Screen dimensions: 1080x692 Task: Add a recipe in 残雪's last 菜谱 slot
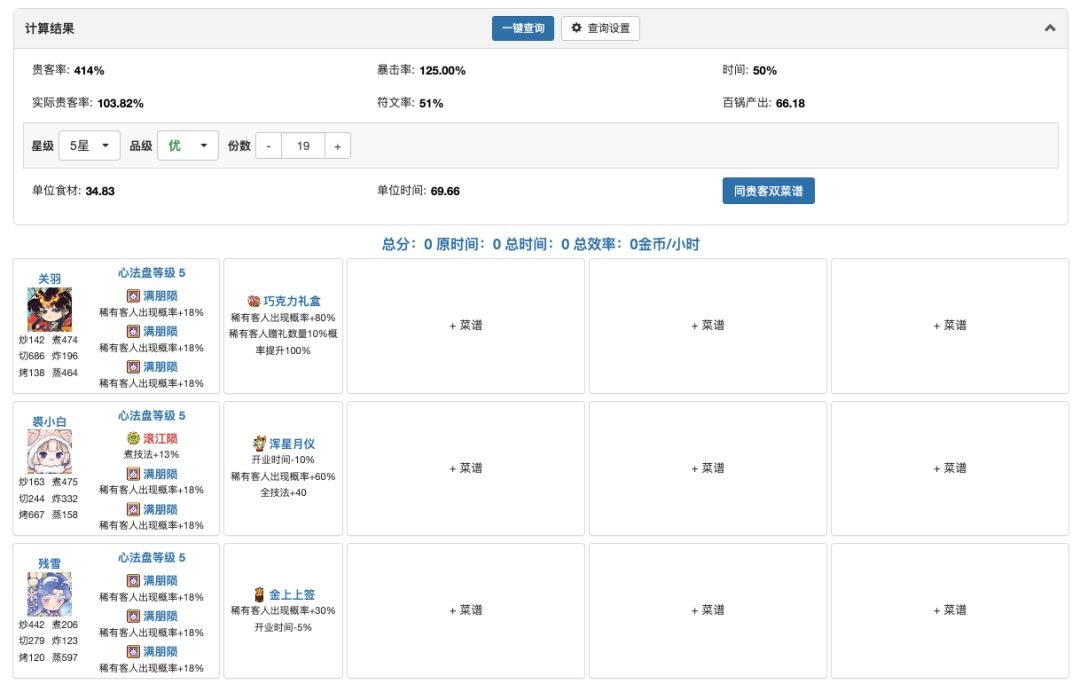point(949,610)
